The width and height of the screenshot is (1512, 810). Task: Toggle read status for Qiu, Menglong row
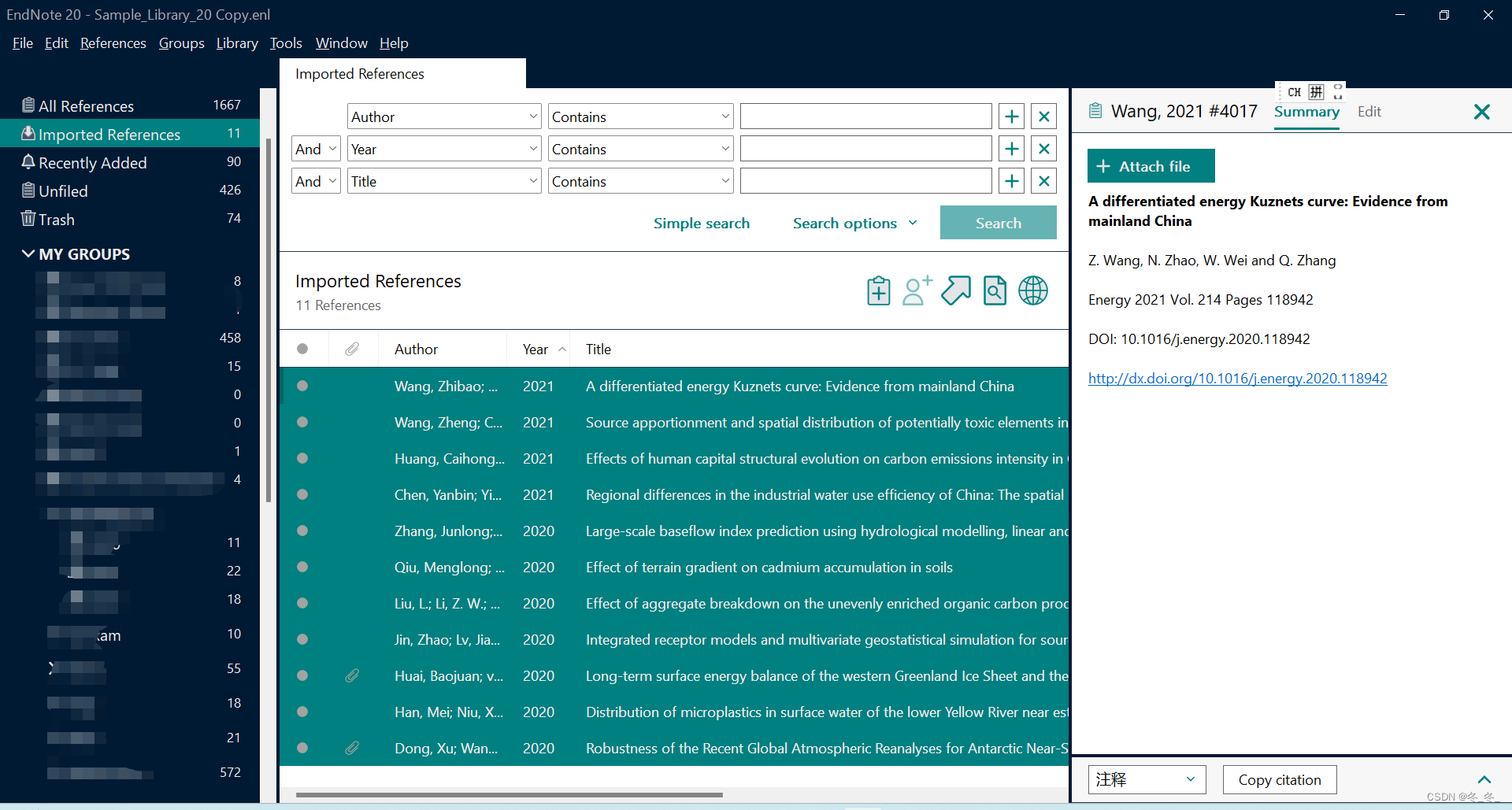tap(302, 567)
